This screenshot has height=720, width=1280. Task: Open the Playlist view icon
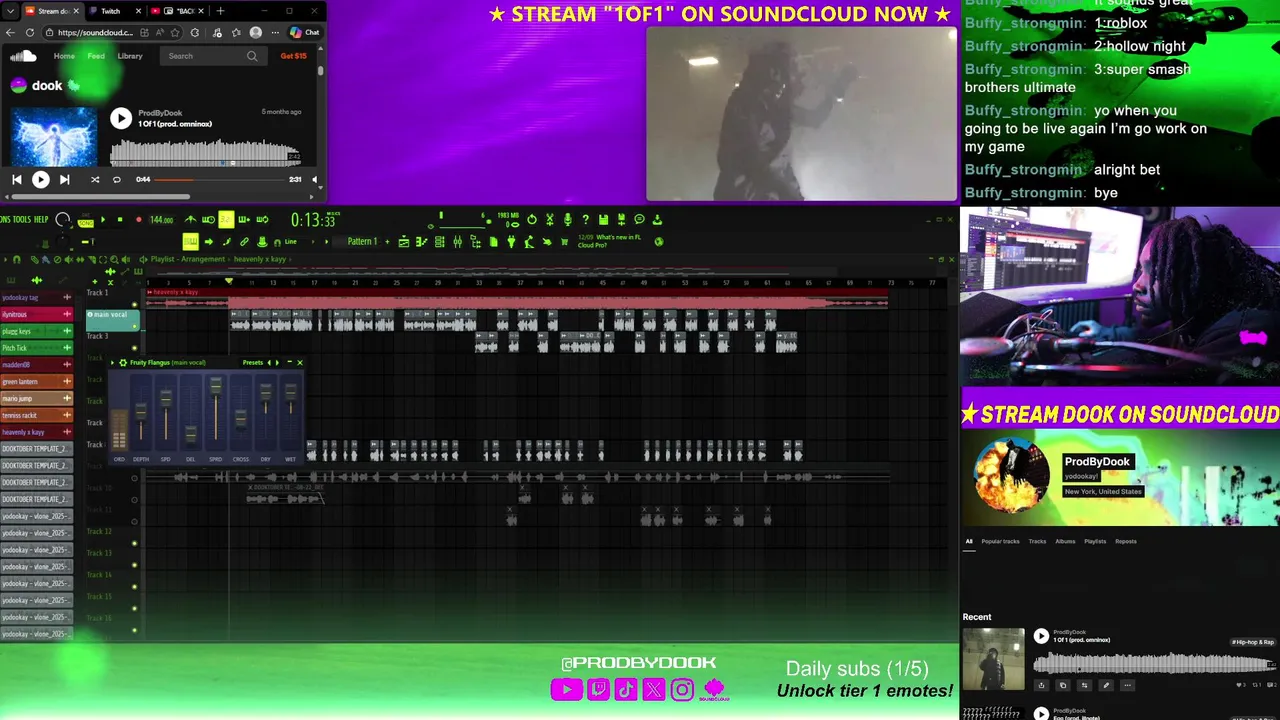pos(404,242)
